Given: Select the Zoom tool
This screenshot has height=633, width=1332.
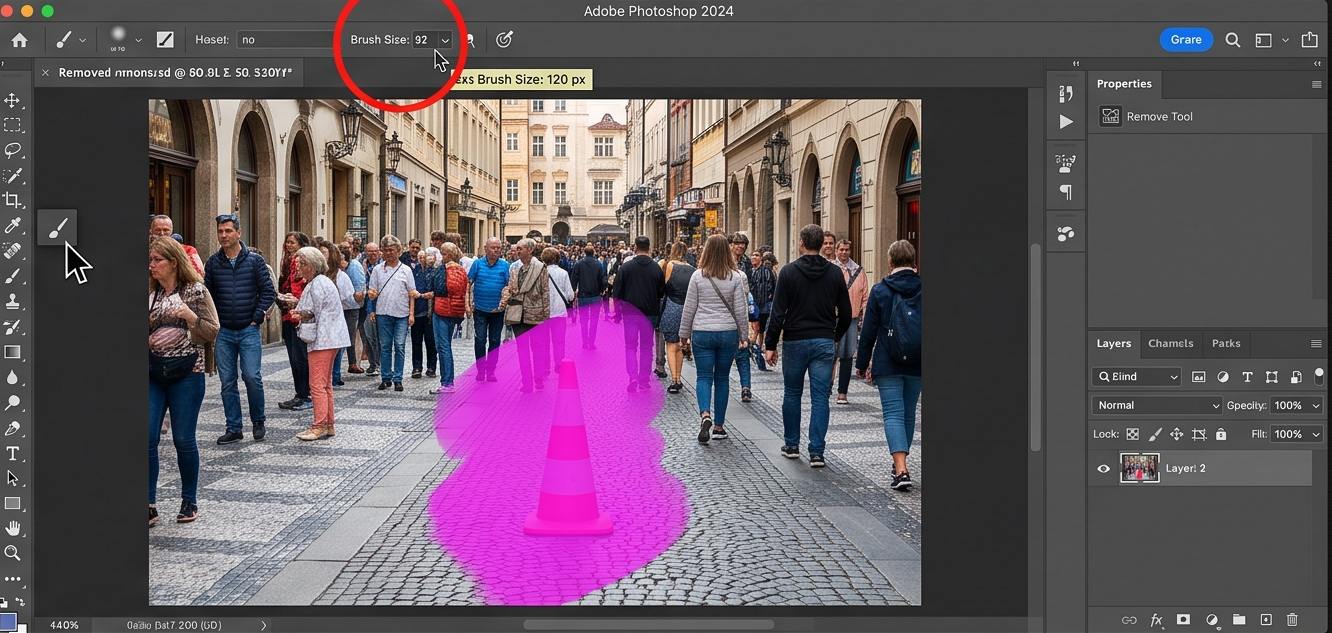Looking at the screenshot, I should [12, 553].
